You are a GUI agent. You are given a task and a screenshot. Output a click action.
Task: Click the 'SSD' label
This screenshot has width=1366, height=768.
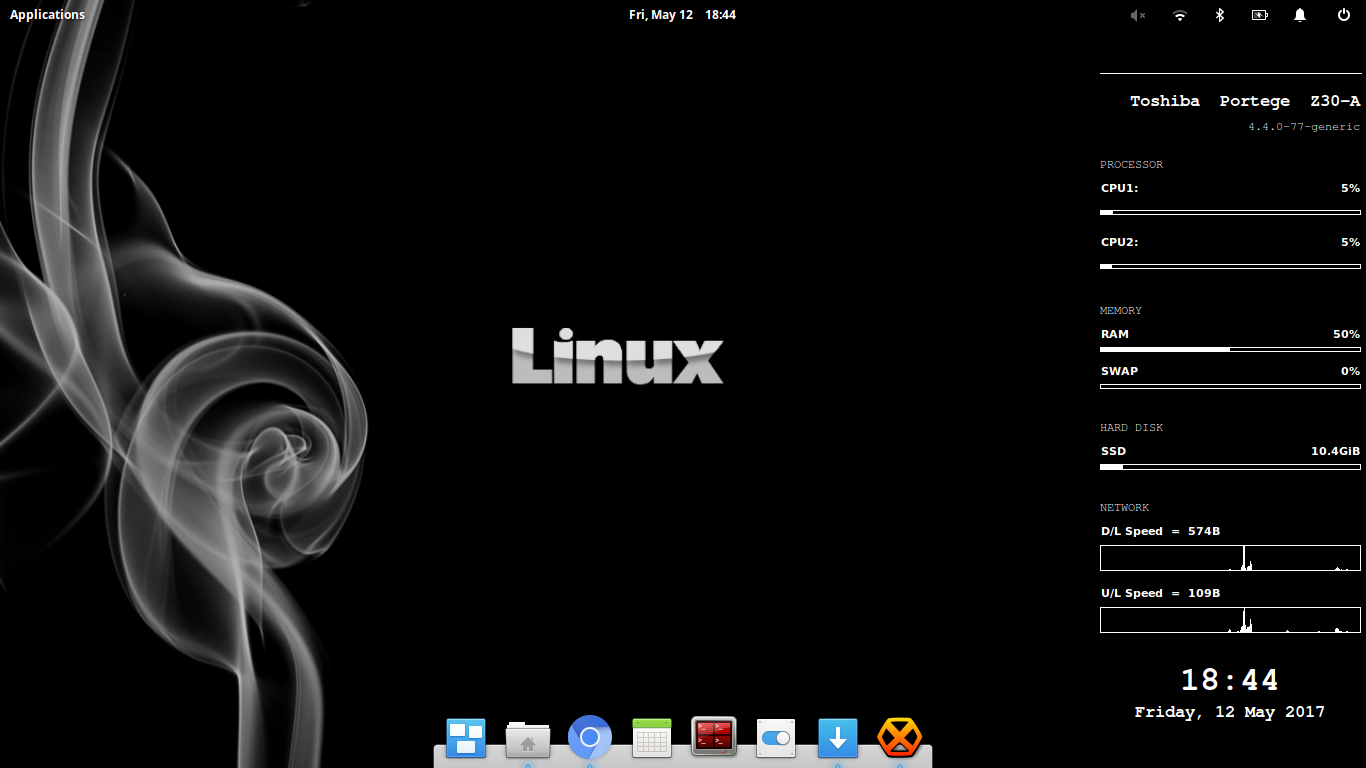(x=1114, y=451)
